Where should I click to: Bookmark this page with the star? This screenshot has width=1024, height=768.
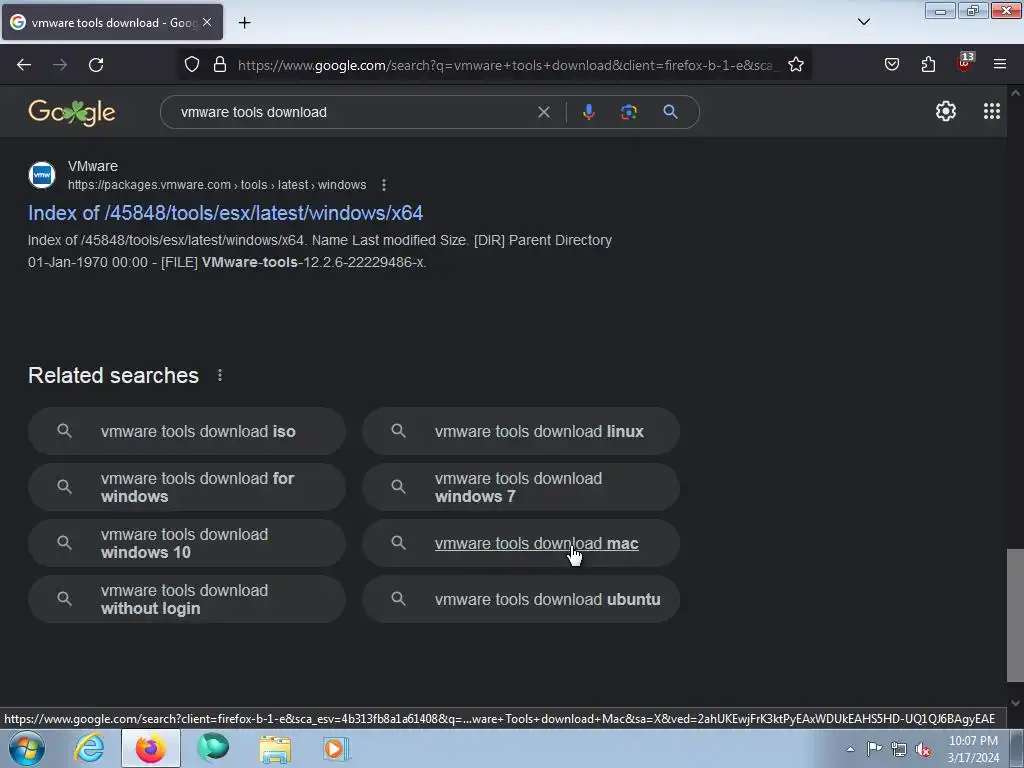pos(795,65)
